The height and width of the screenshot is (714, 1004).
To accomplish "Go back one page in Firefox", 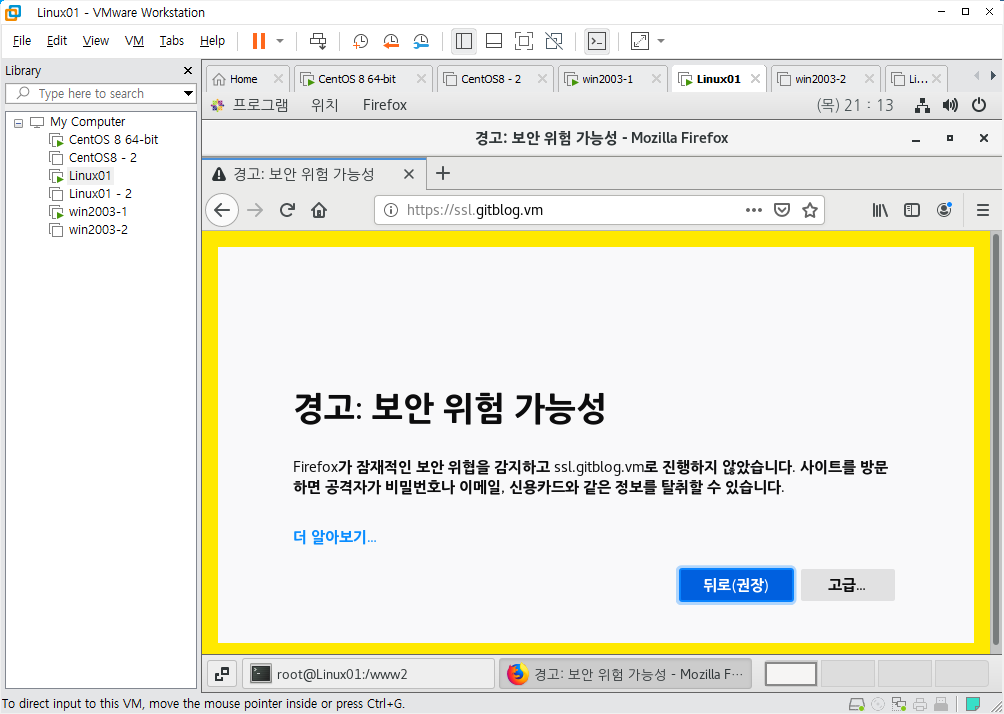I will [x=222, y=210].
